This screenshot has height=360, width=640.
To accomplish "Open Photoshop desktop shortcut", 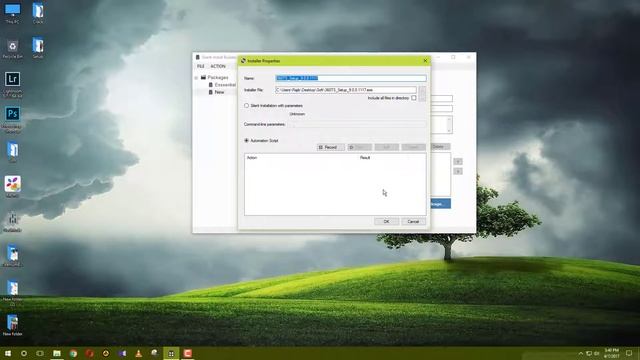I will tap(12, 119).
